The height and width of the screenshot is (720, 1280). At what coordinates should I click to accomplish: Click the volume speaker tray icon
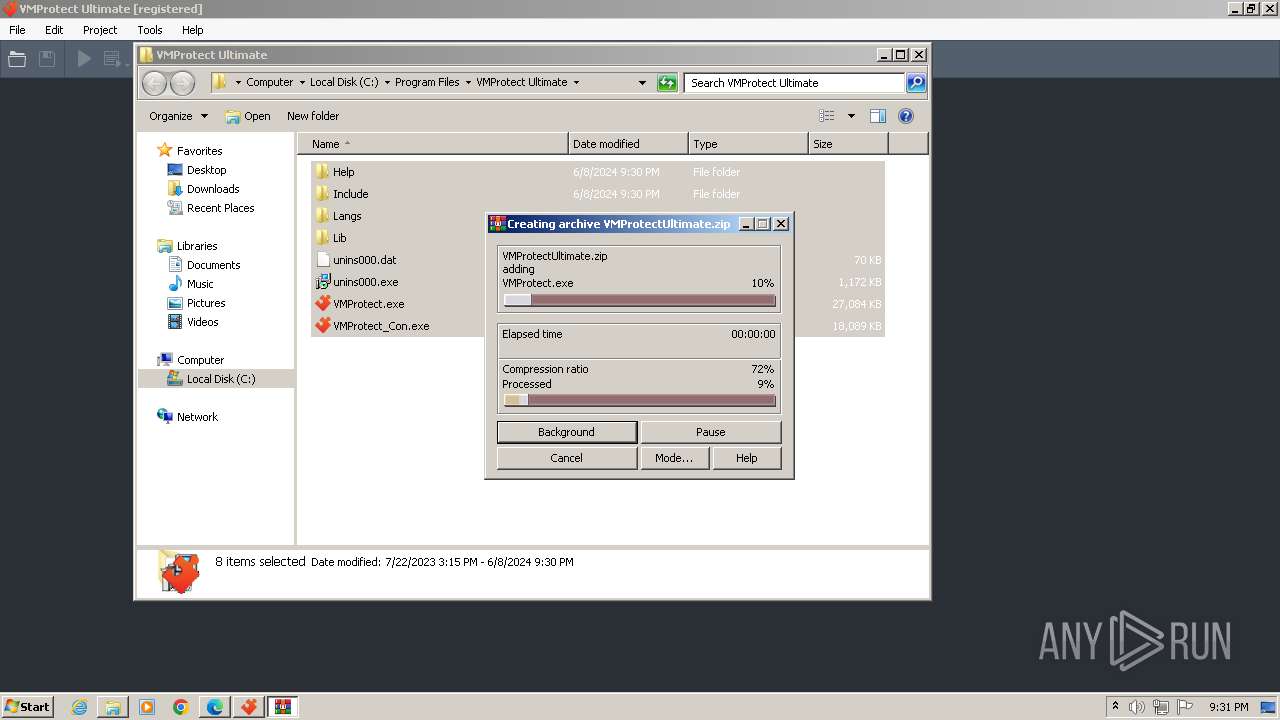click(x=1137, y=707)
